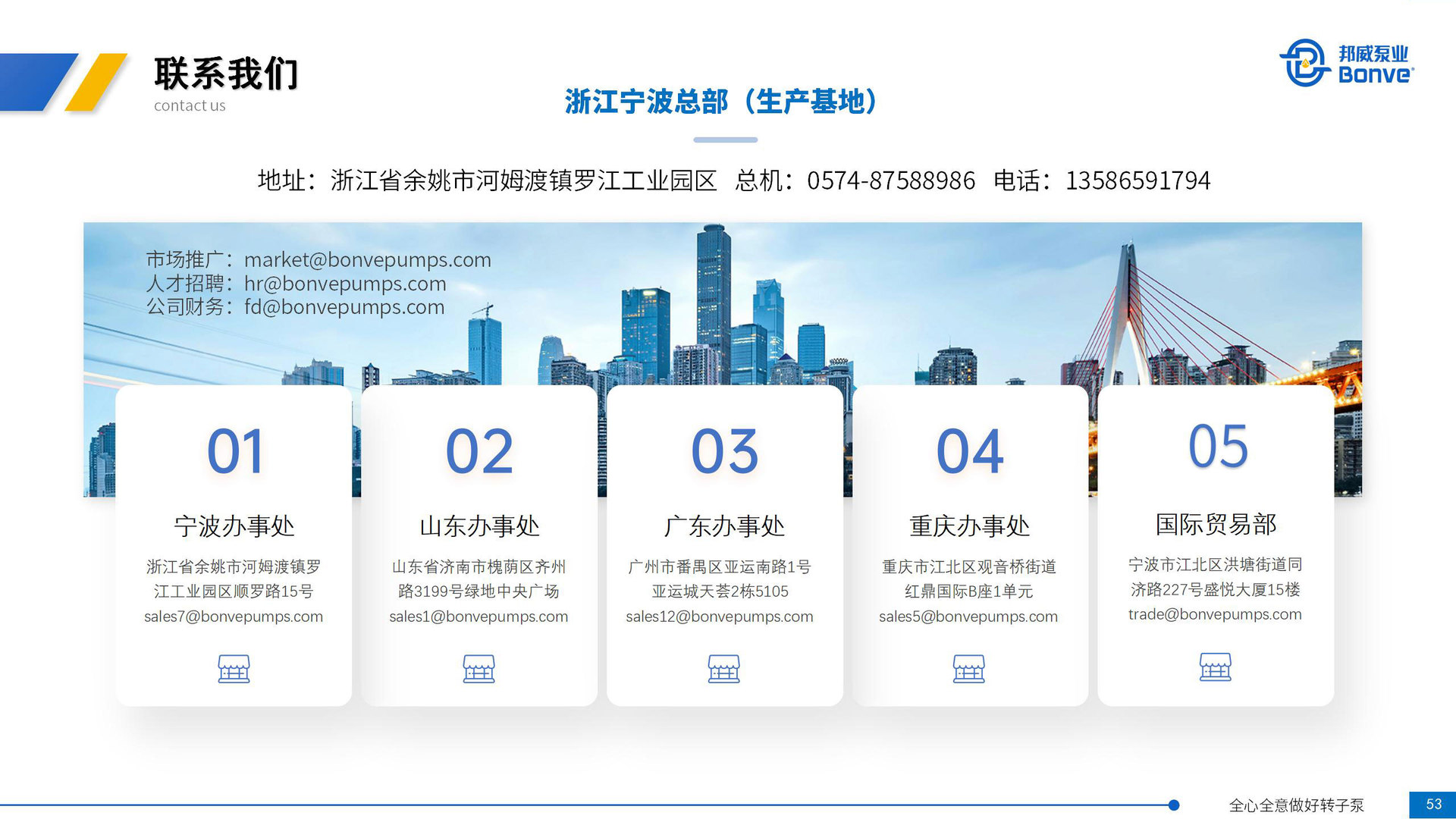Select the sales7@bonvepumps.com address
The height and width of the screenshot is (819, 1456).
pos(234,617)
